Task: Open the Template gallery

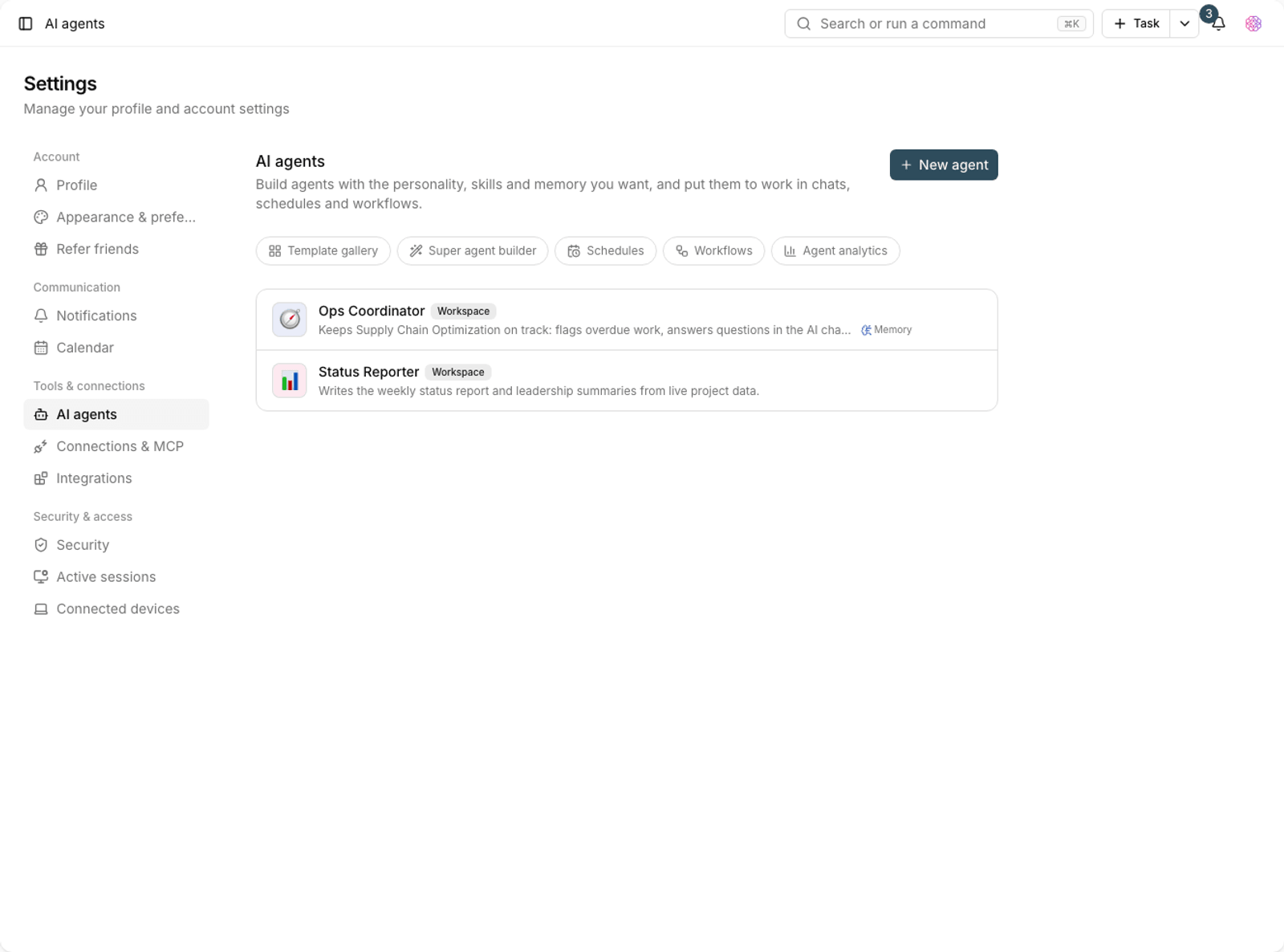Action: 323,251
